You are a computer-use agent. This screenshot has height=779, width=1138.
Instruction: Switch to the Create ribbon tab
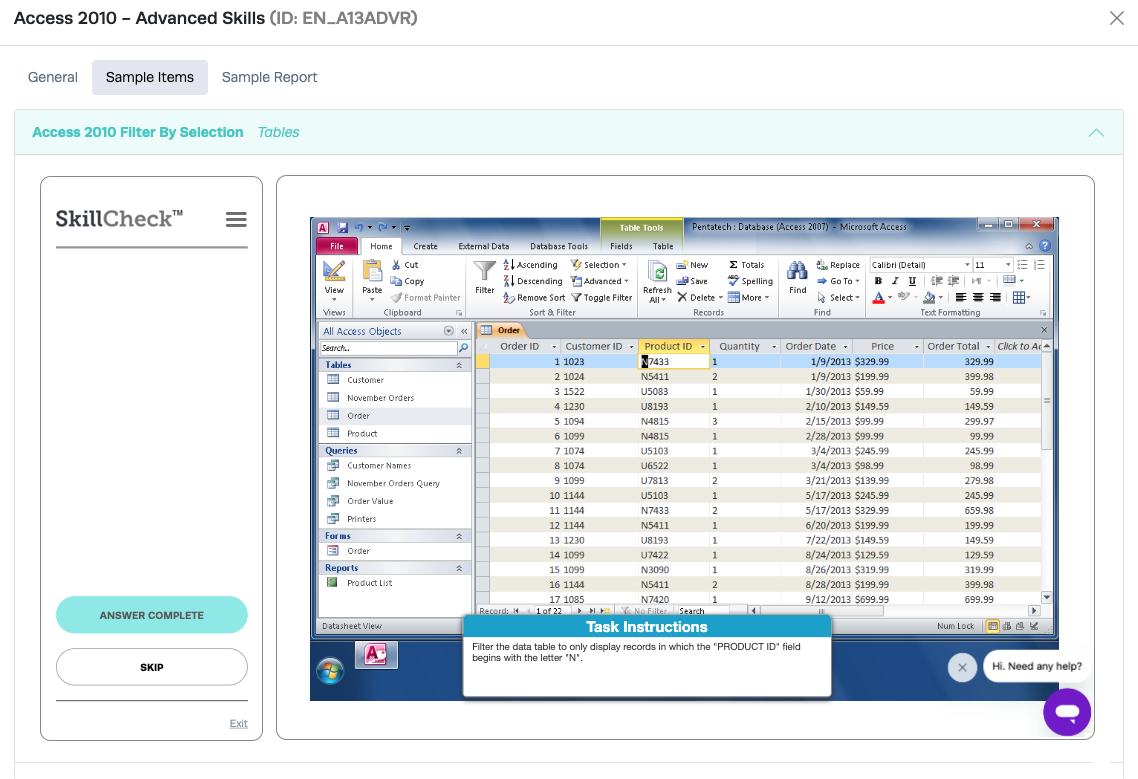pyautogui.click(x=425, y=246)
